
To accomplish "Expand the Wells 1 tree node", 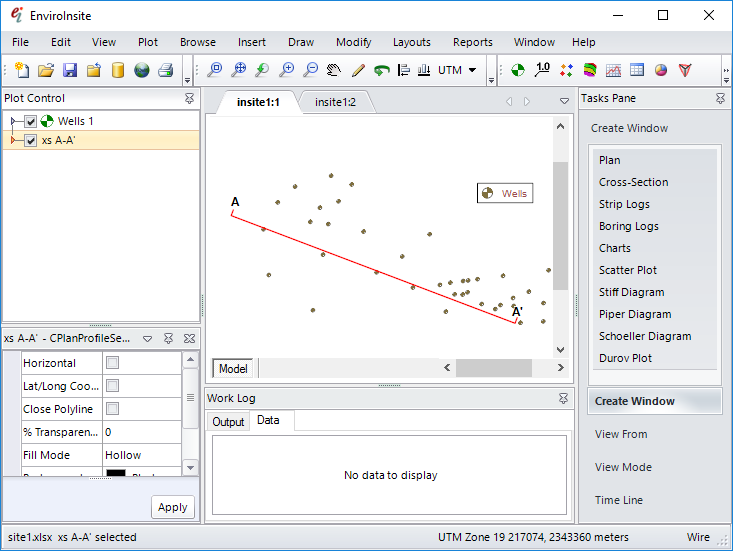I will coord(13,122).
